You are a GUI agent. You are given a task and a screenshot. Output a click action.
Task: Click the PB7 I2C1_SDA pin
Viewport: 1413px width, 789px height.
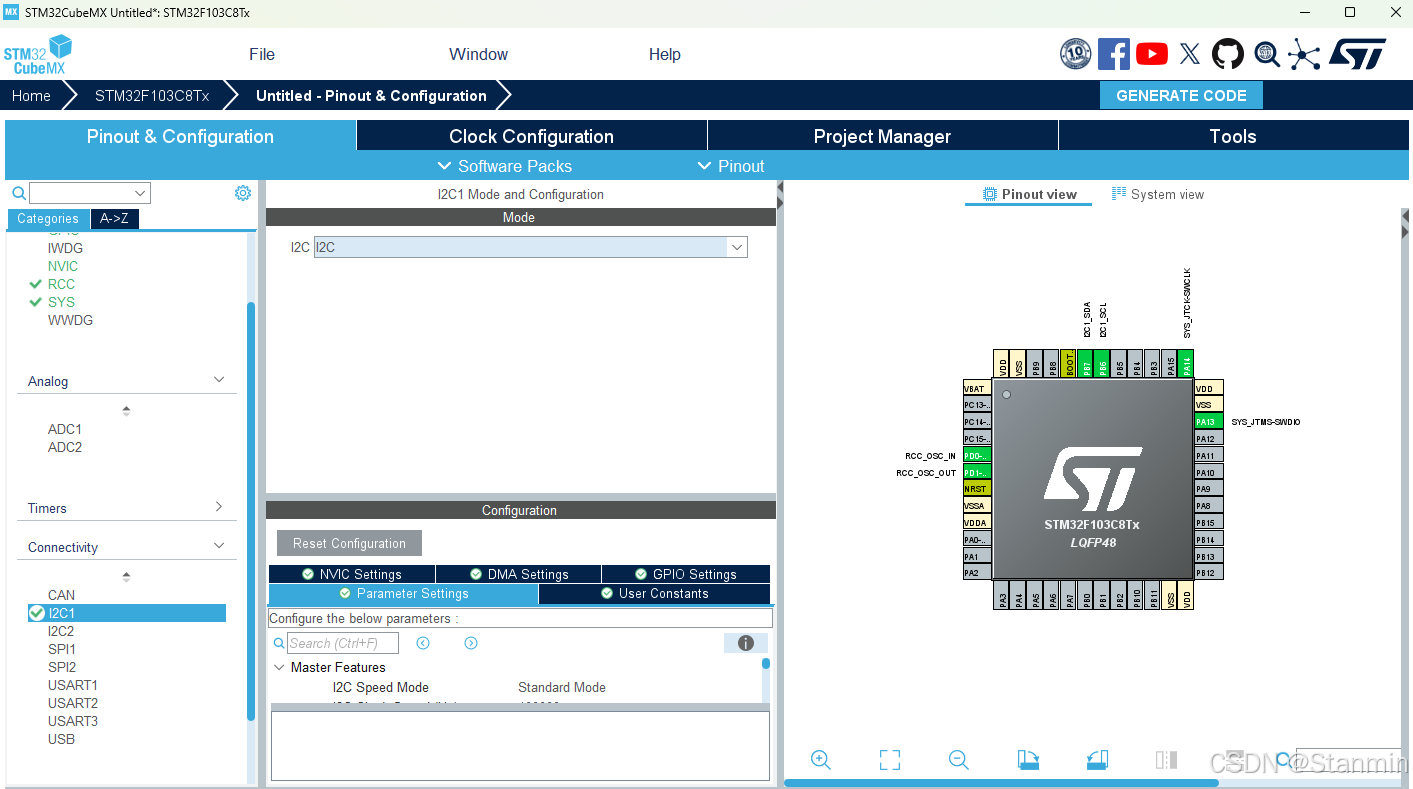click(1086, 365)
